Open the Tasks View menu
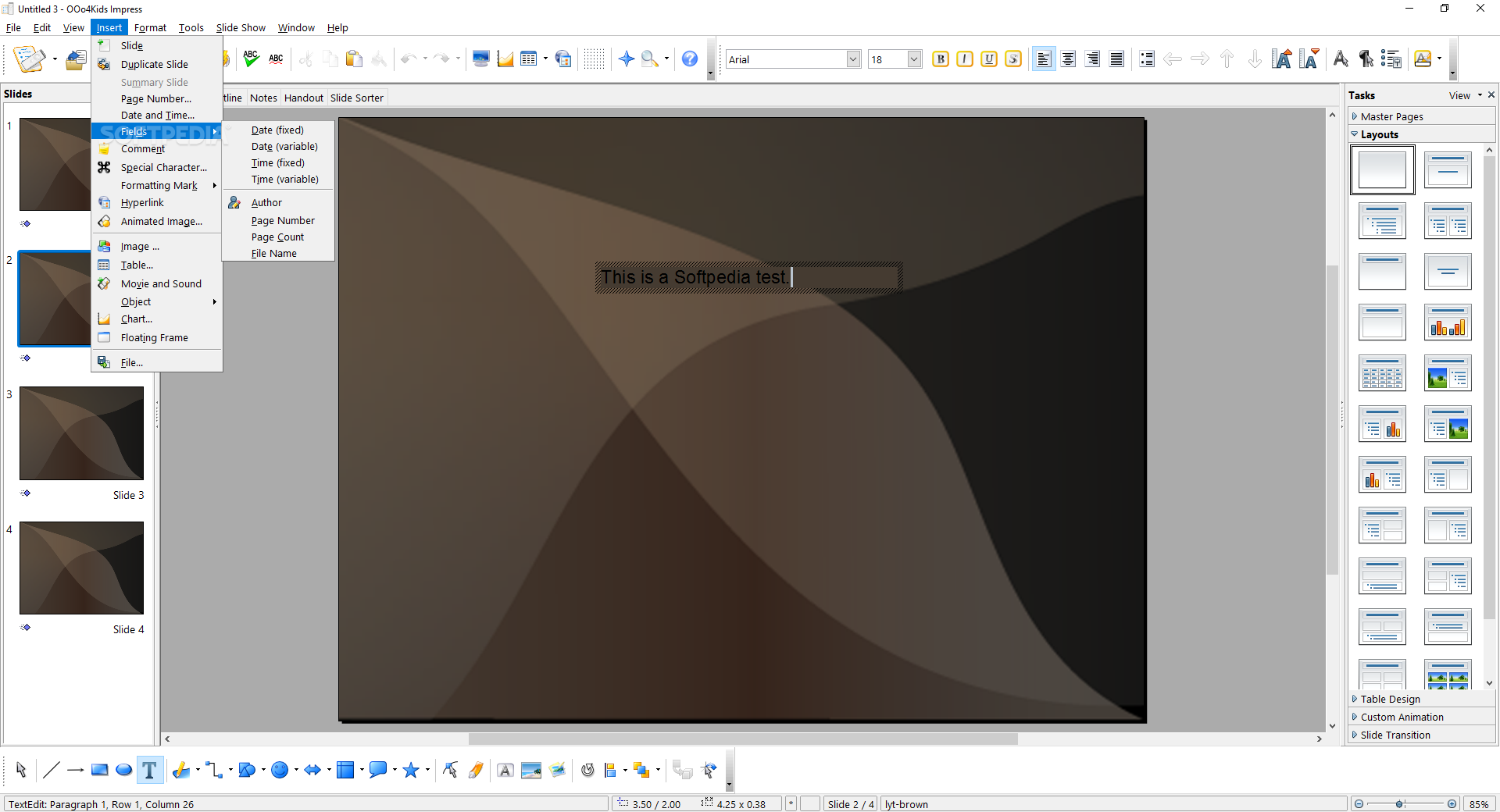The height and width of the screenshot is (812, 1500). point(1465,95)
